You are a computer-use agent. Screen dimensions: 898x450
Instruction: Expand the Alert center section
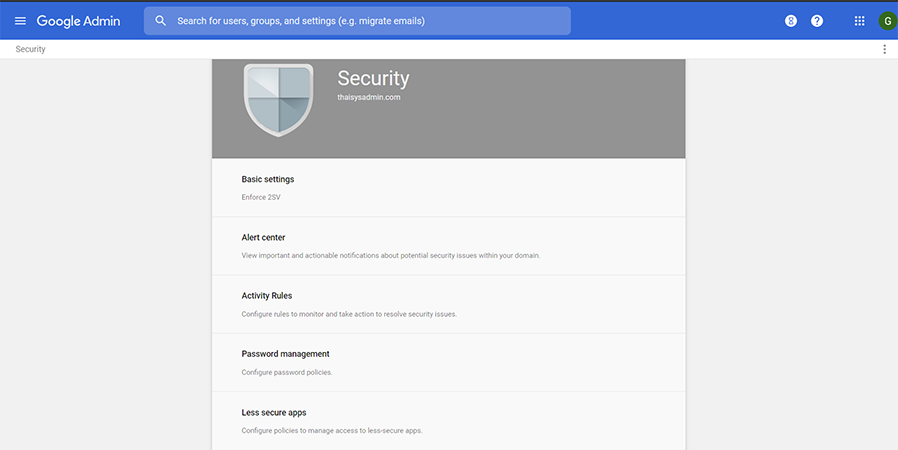[448, 246]
